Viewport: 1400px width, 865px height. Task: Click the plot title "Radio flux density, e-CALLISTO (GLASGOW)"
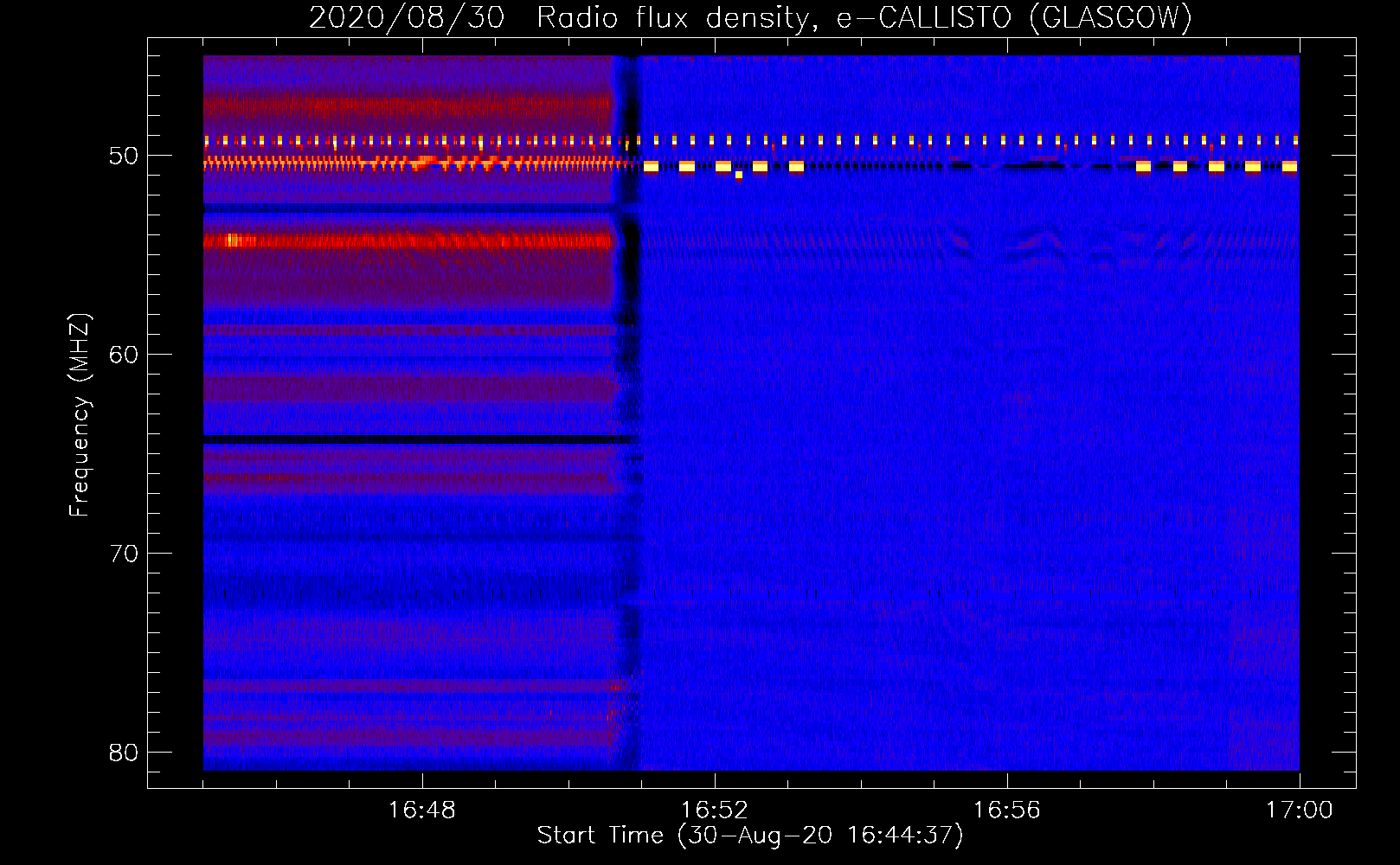click(864, 17)
